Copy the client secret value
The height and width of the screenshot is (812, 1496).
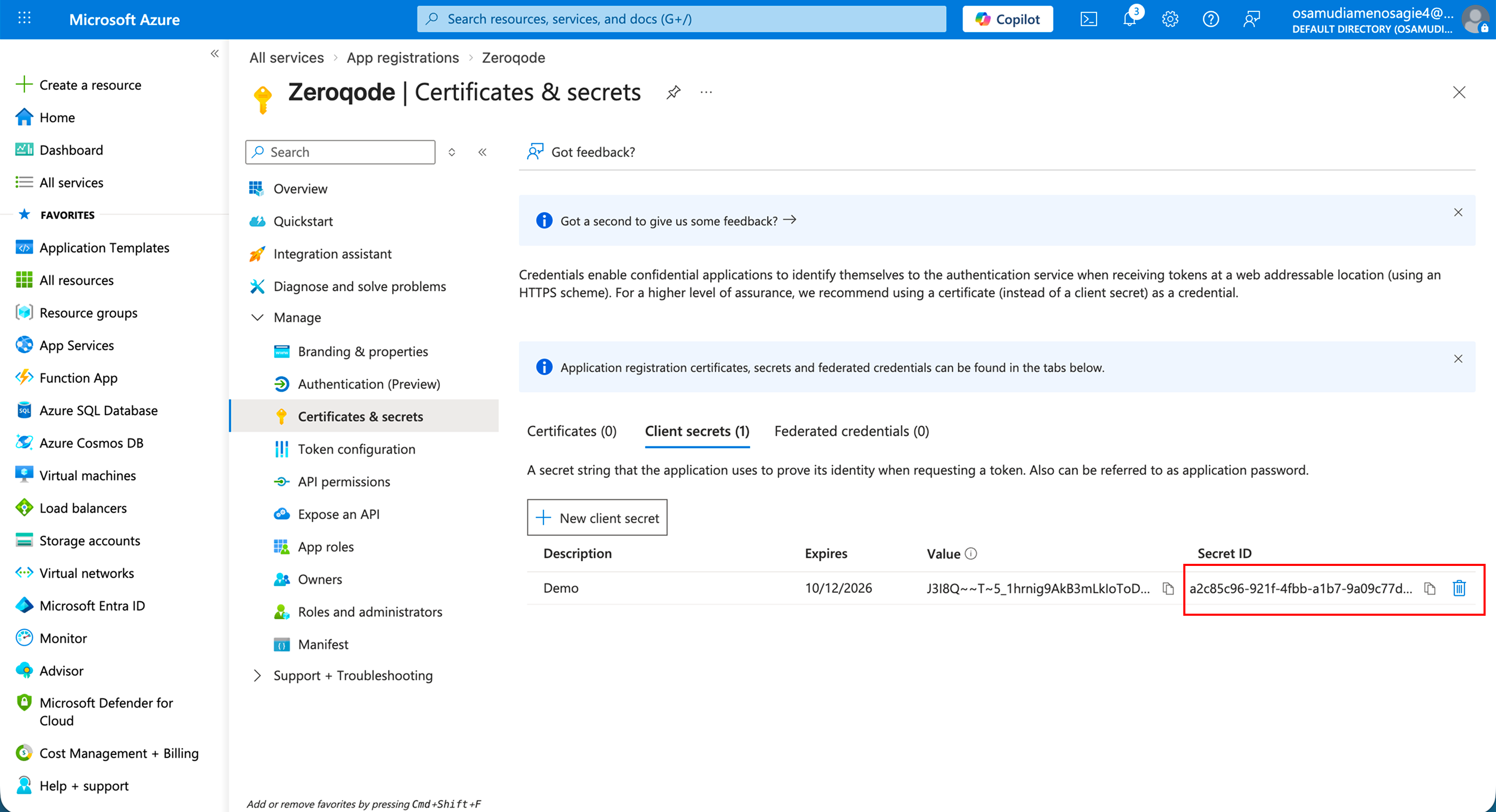pyautogui.click(x=1168, y=589)
